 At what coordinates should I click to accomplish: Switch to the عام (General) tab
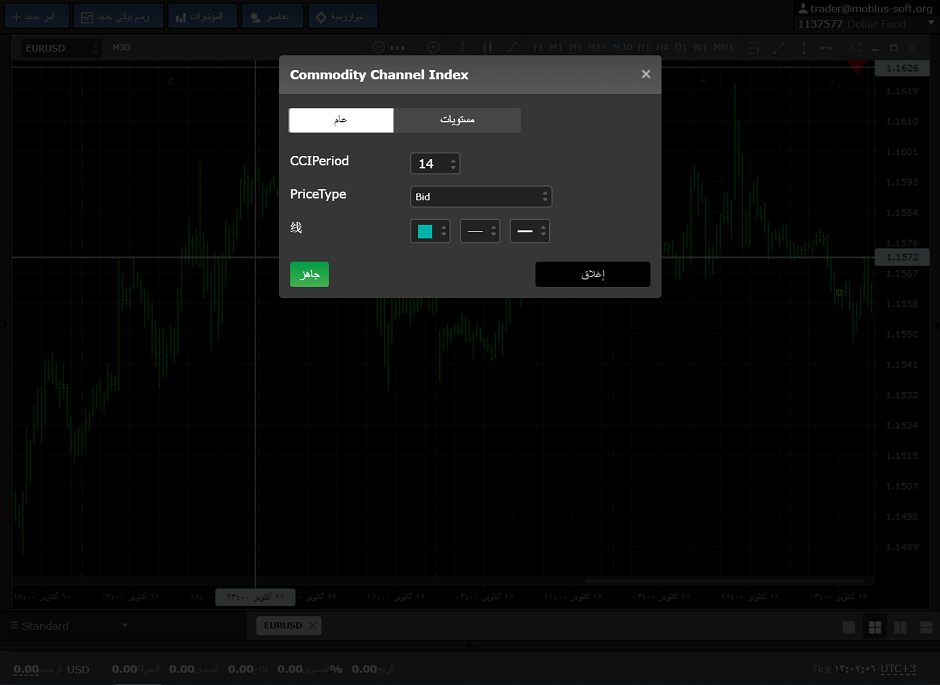(x=341, y=120)
